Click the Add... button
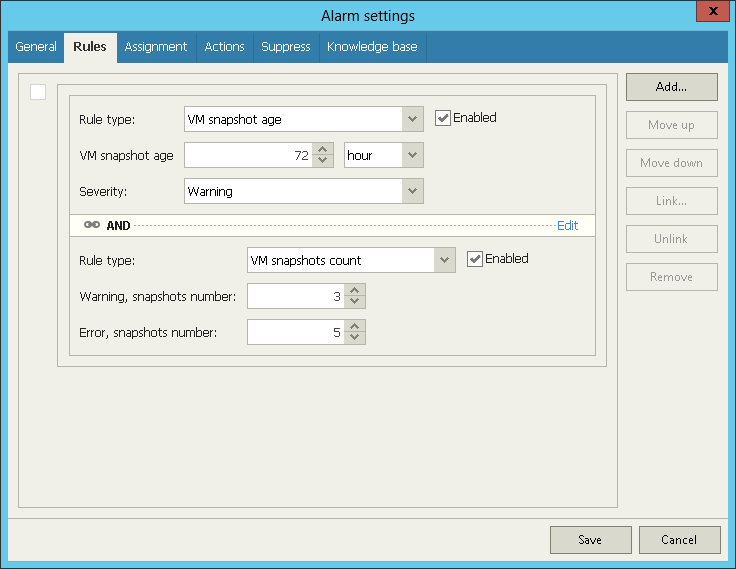 [672, 87]
